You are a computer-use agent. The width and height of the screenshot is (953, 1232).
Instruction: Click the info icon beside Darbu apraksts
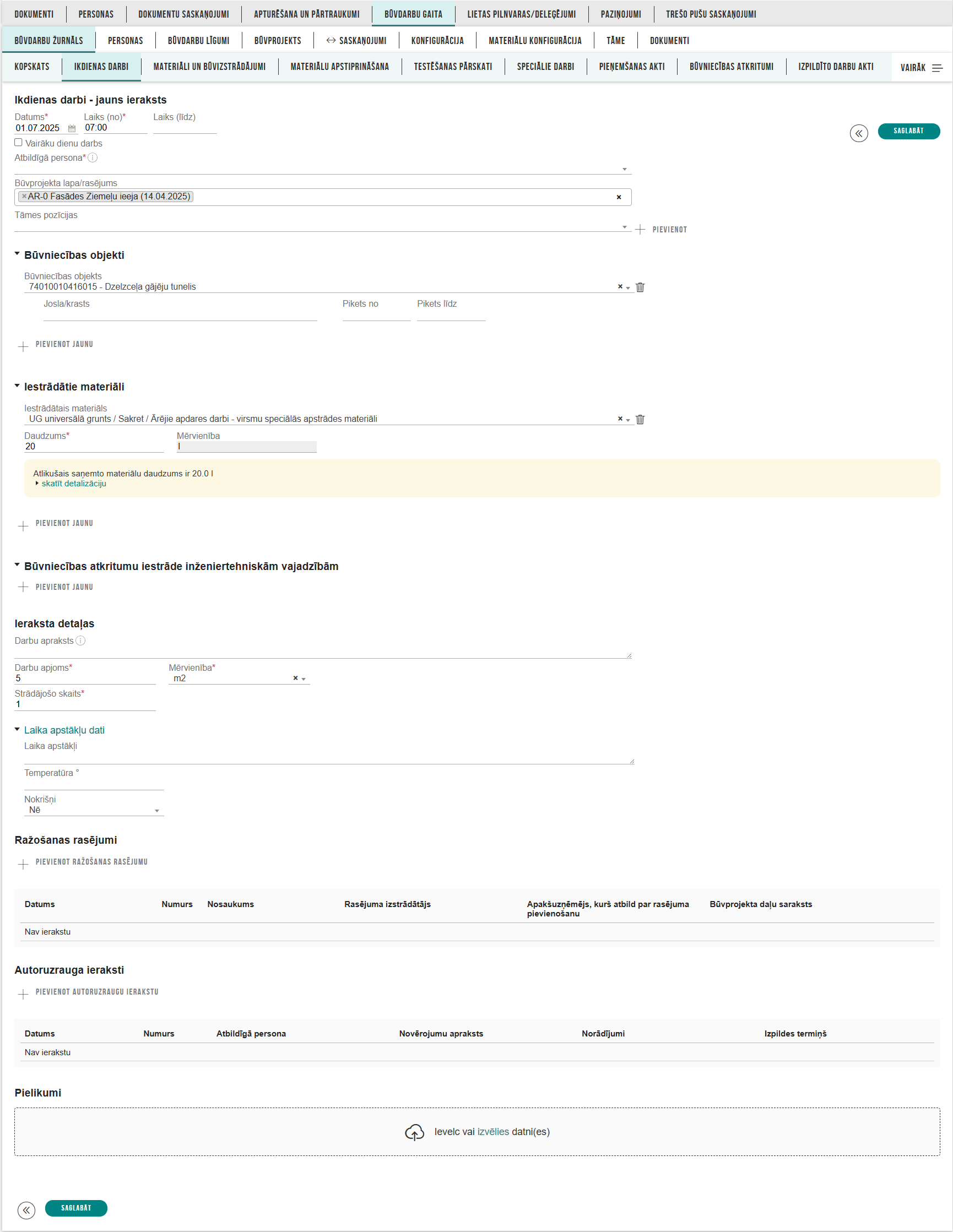coord(80,641)
